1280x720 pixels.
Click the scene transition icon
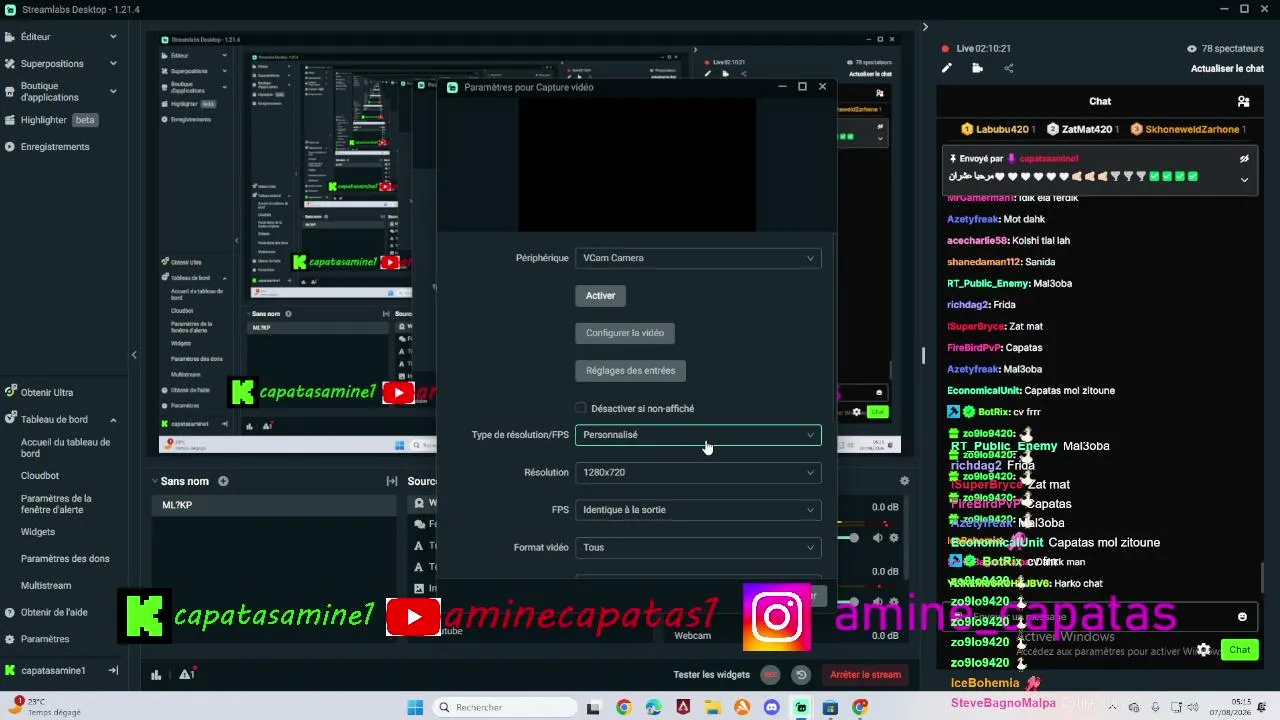pos(392,481)
